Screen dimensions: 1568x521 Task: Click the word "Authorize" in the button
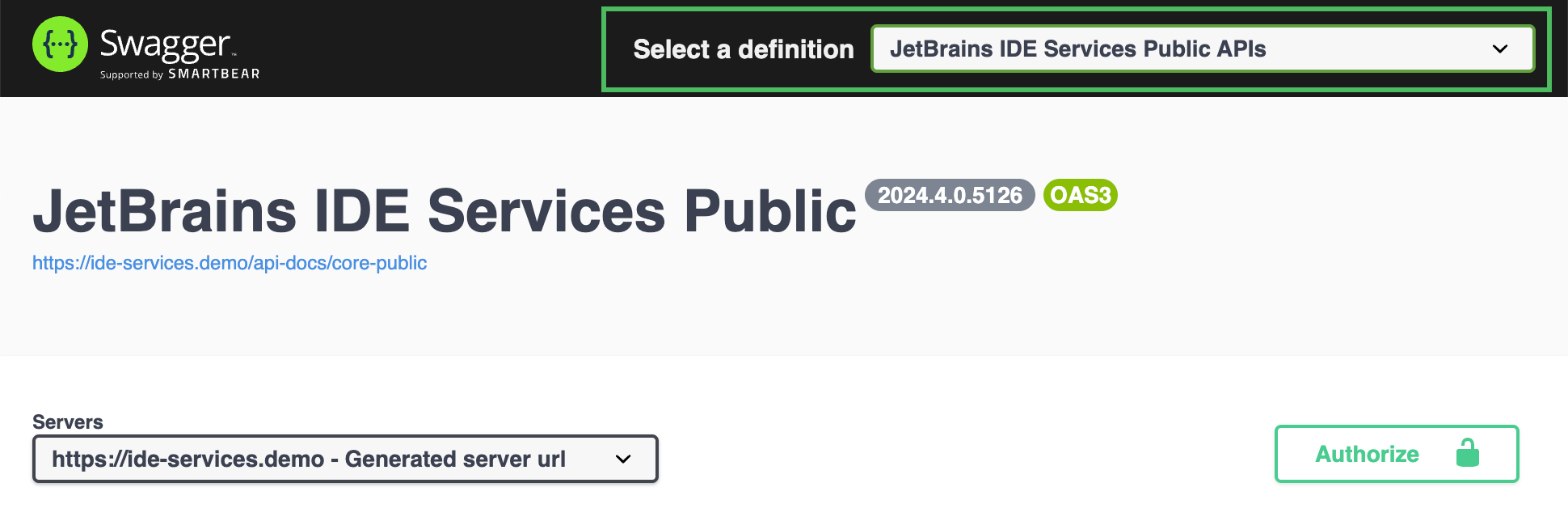[x=1367, y=454]
